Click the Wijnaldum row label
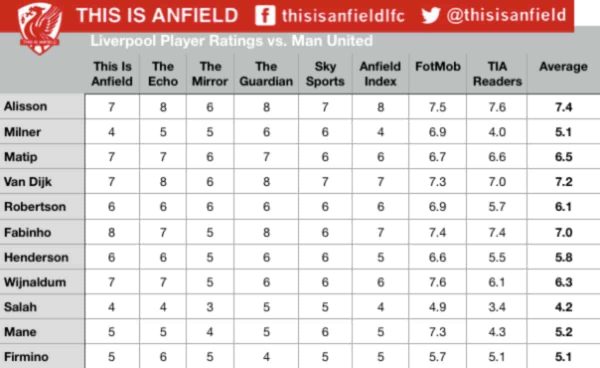The height and width of the screenshot is (368, 600). pos(35,282)
